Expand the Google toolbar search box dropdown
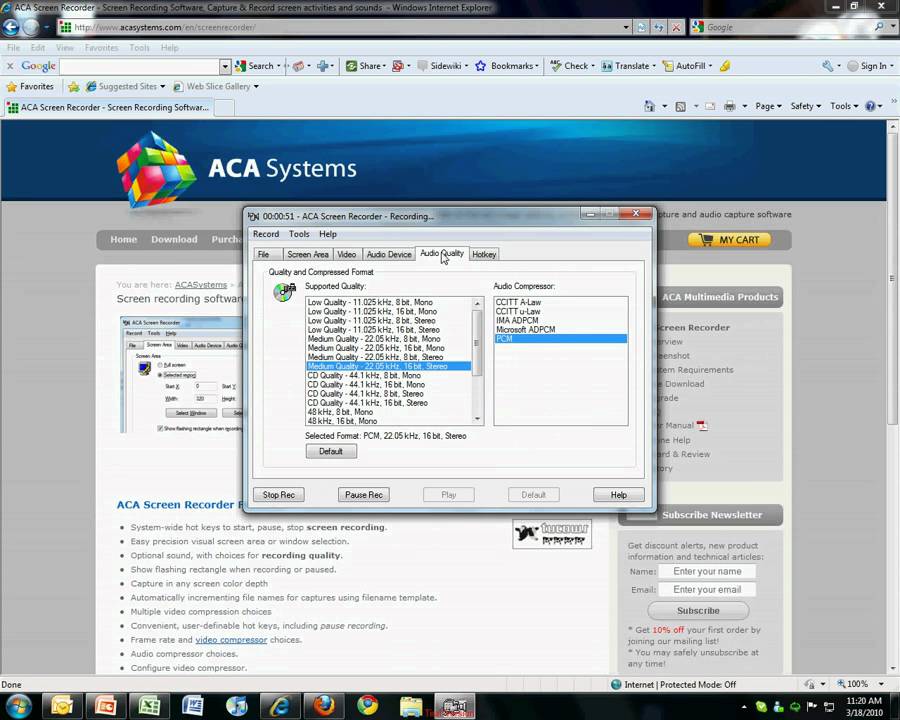Image resolution: width=900 pixels, height=720 pixels. click(x=225, y=67)
